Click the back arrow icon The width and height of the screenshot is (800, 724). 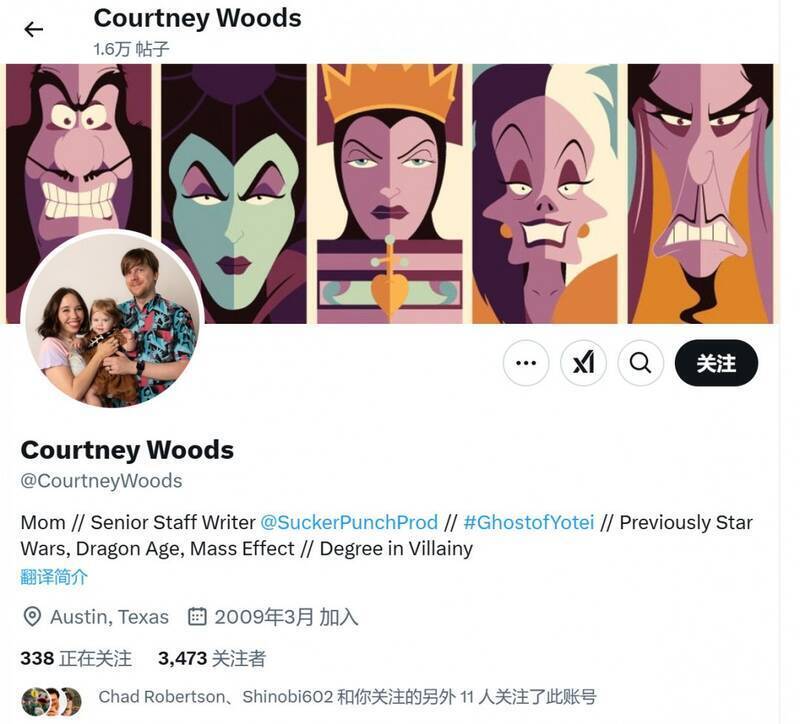pyautogui.click(x=34, y=29)
